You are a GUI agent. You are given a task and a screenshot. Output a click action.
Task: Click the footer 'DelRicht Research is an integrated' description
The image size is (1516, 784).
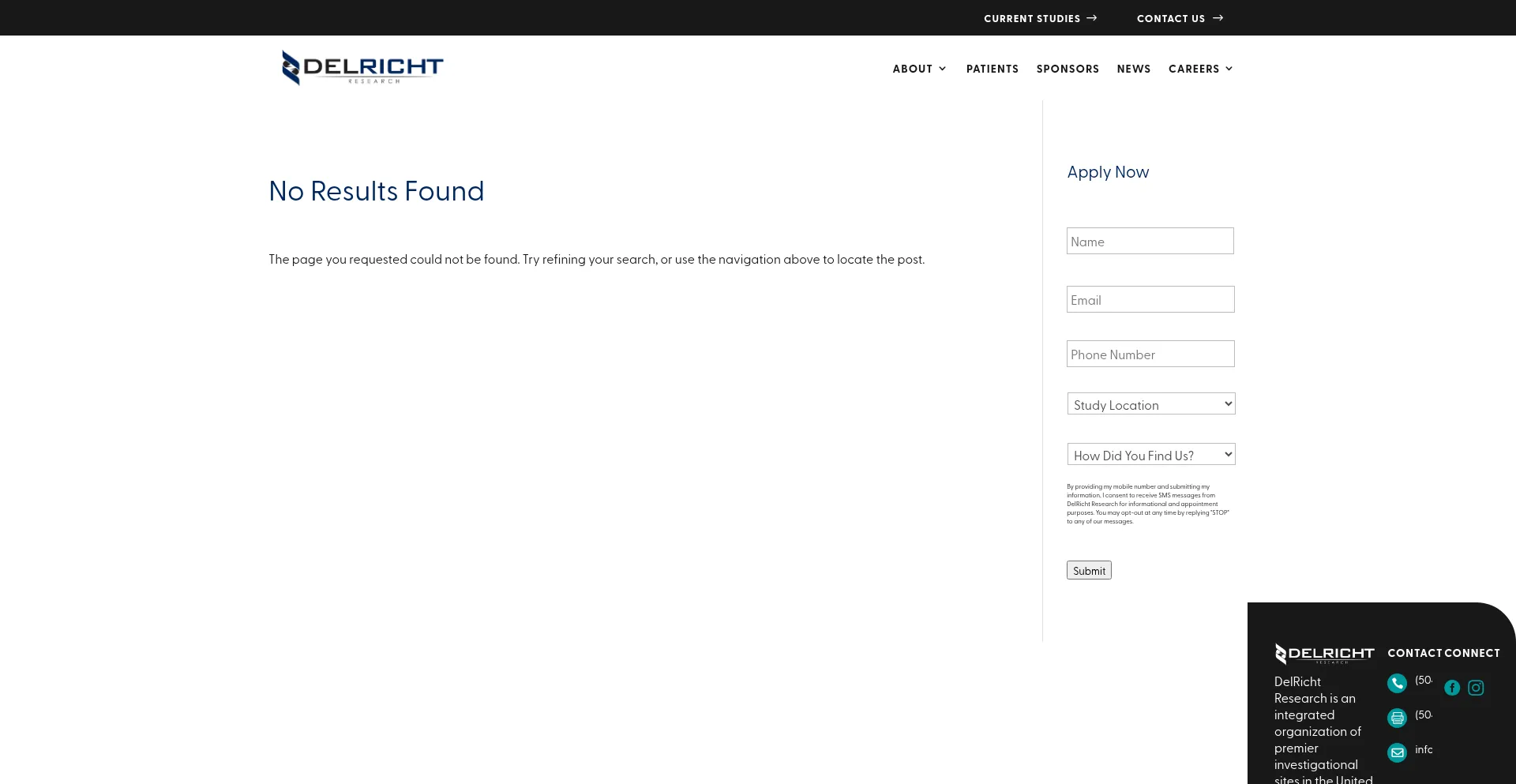[x=1323, y=731]
